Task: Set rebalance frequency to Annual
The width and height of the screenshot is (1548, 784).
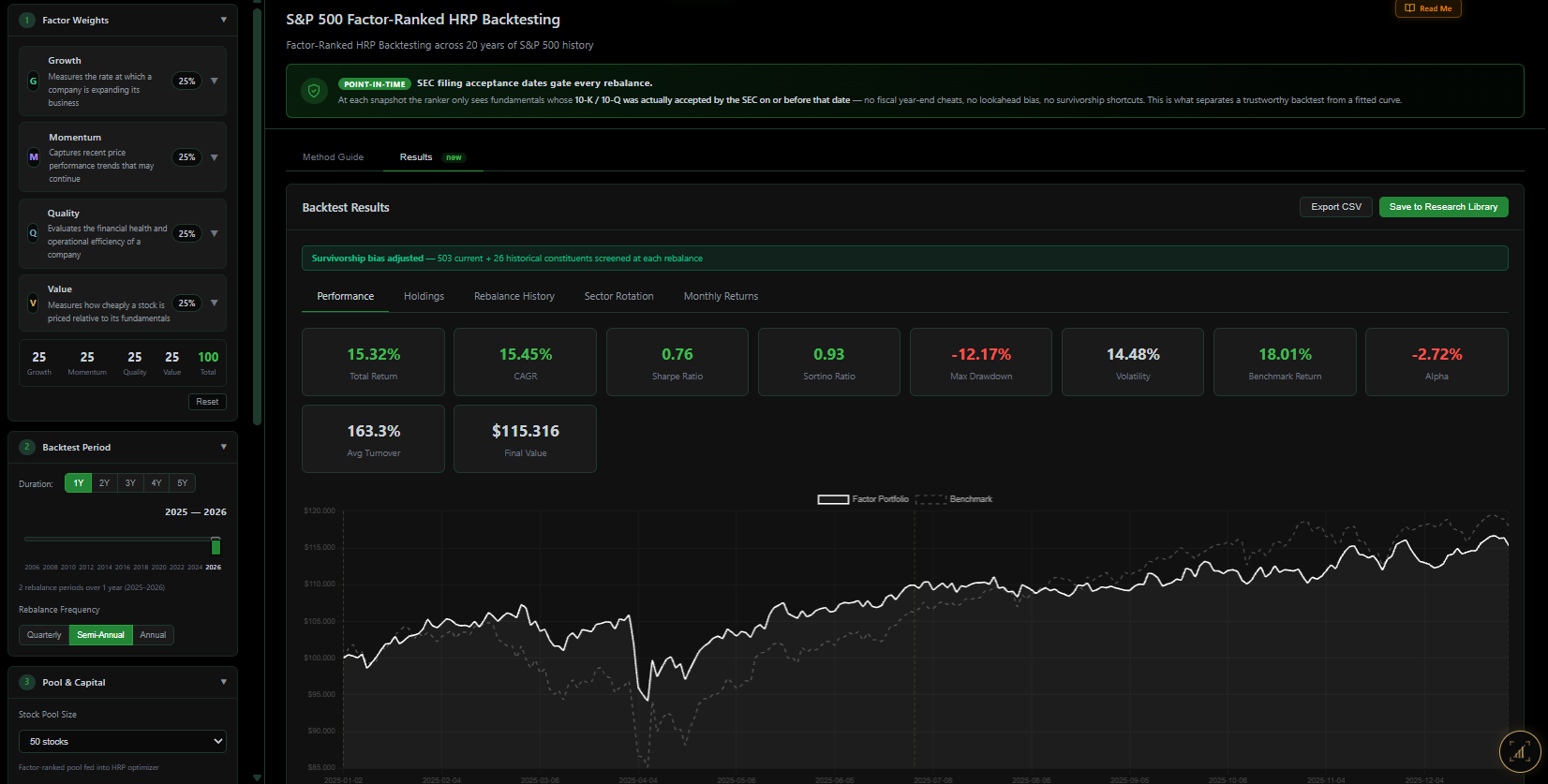Action: tap(153, 635)
